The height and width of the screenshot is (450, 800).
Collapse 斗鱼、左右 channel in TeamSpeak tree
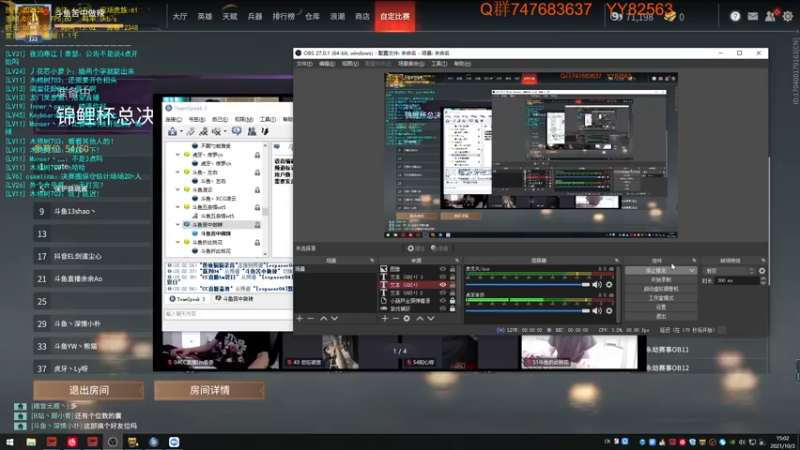tap(178, 172)
